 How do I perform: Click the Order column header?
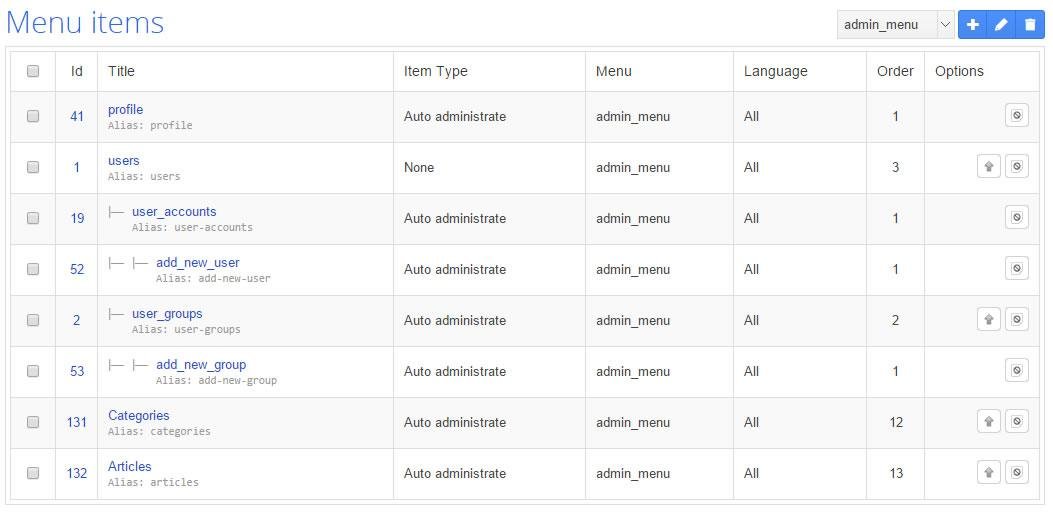[x=895, y=71]
